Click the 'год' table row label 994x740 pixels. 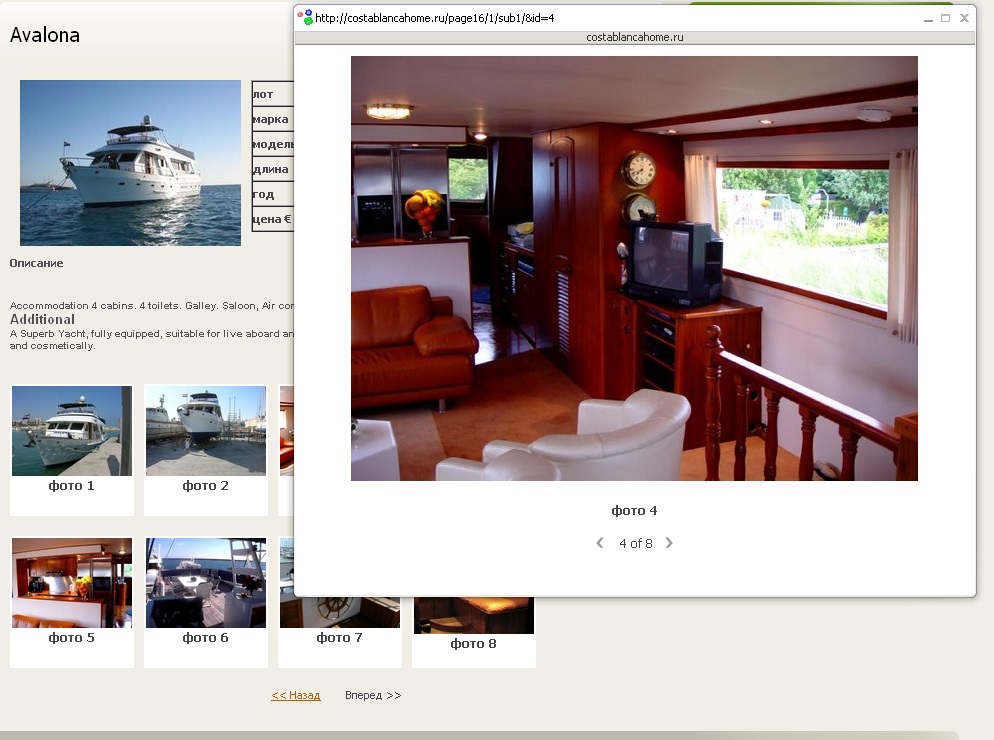point(263,194)
